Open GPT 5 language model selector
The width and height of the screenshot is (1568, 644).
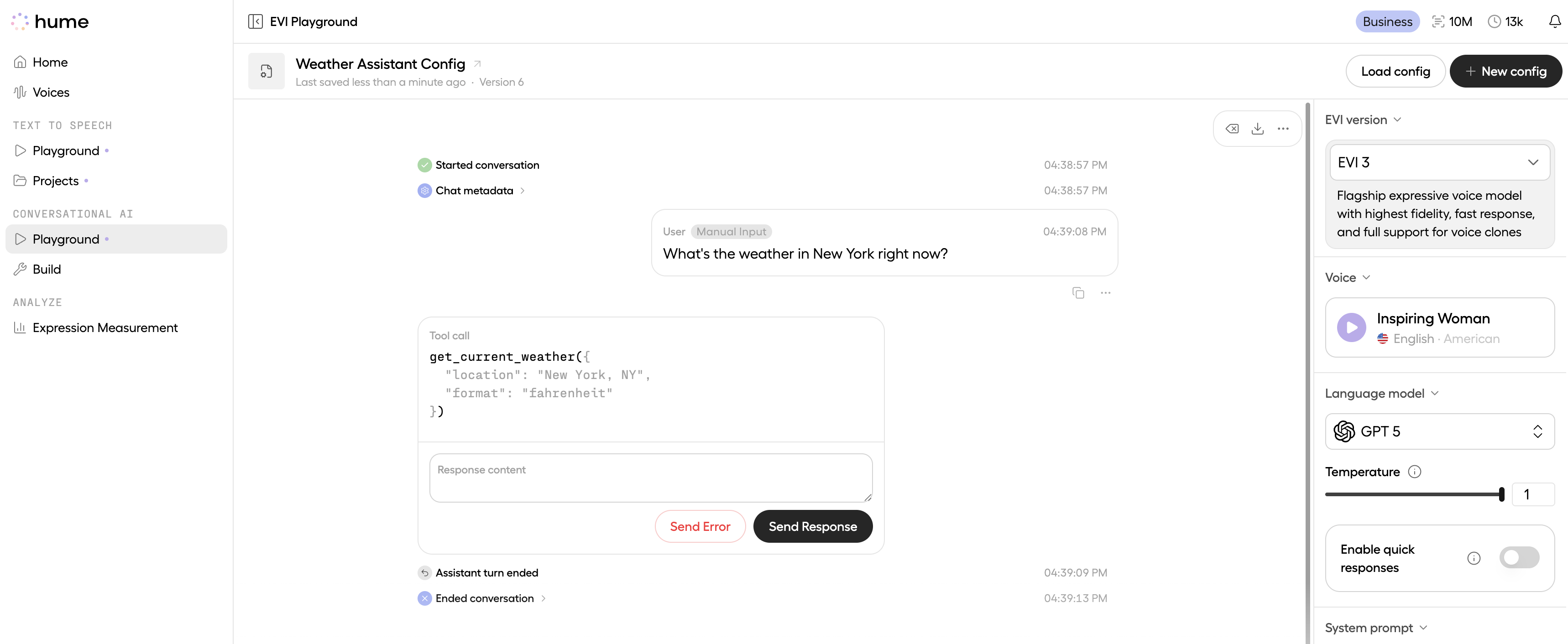[x=1440, y=431]
